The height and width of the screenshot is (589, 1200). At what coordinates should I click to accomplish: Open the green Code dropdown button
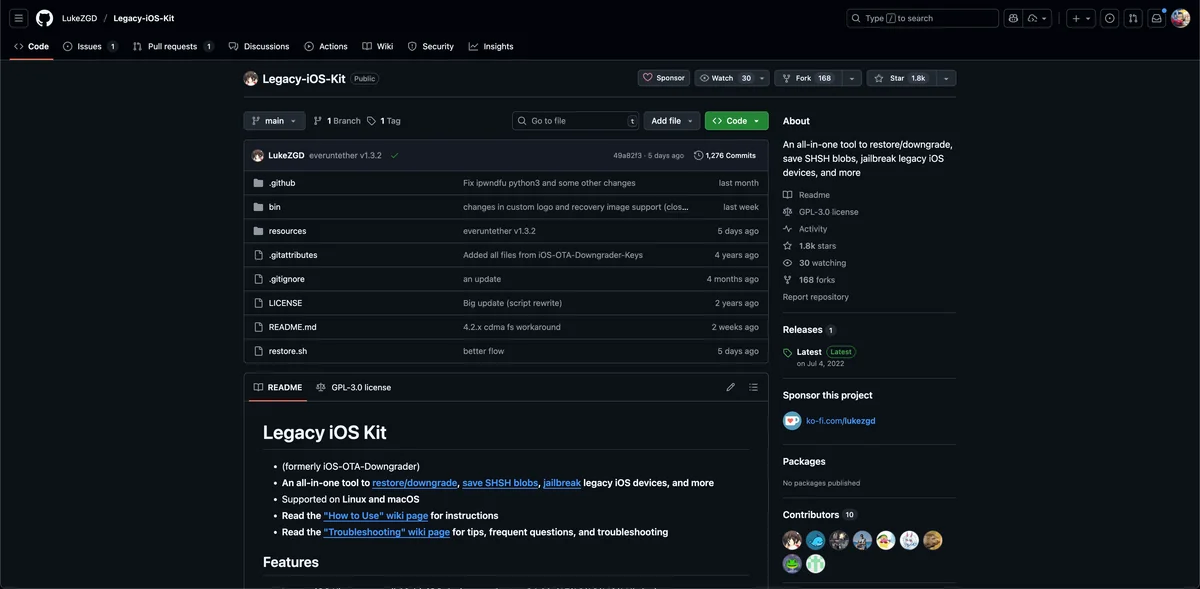737,121
